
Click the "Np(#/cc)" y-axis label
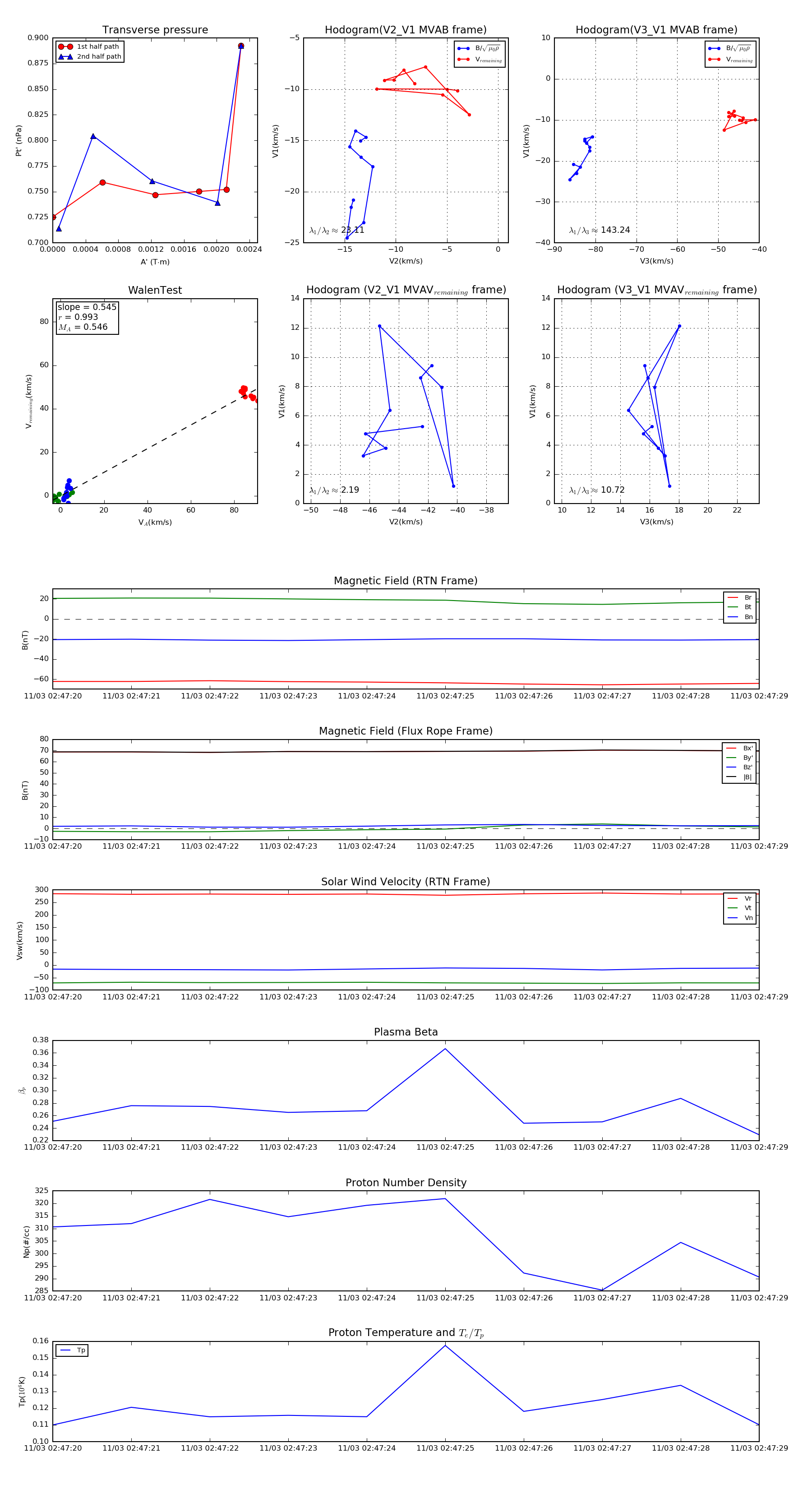coord(26,1242)
